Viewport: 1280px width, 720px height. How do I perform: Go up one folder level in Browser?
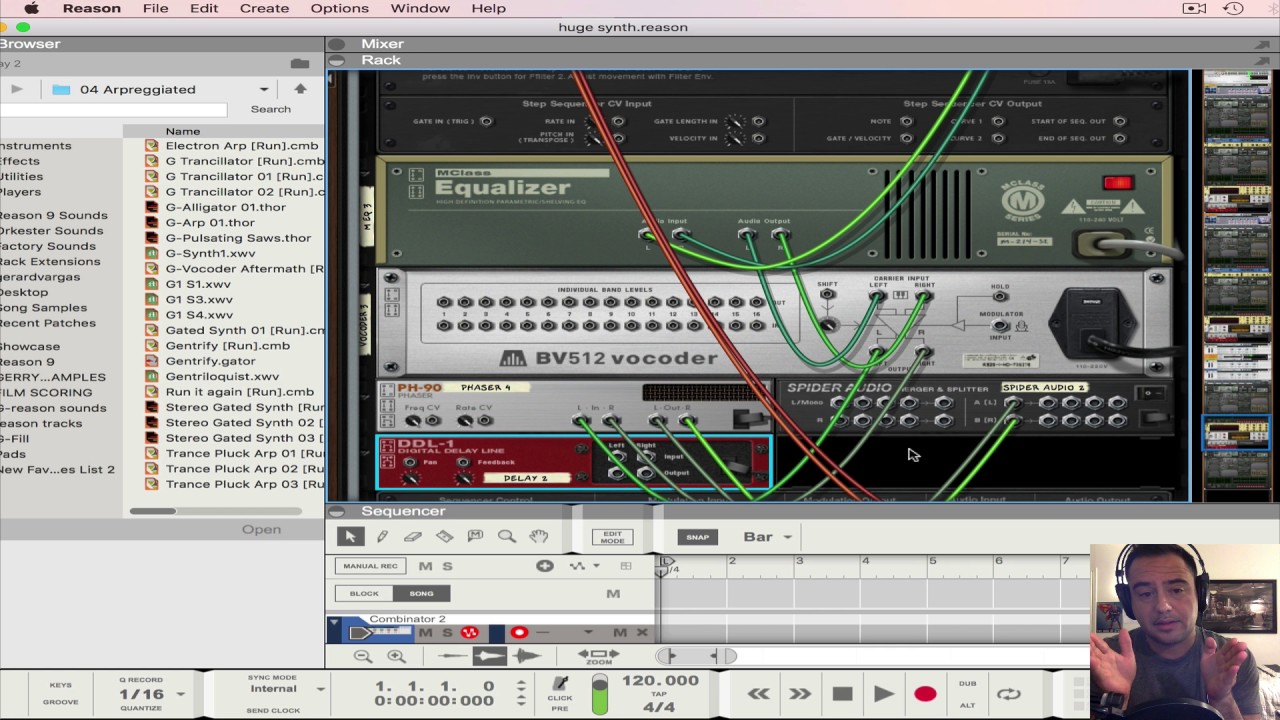(x=300, y=89)
